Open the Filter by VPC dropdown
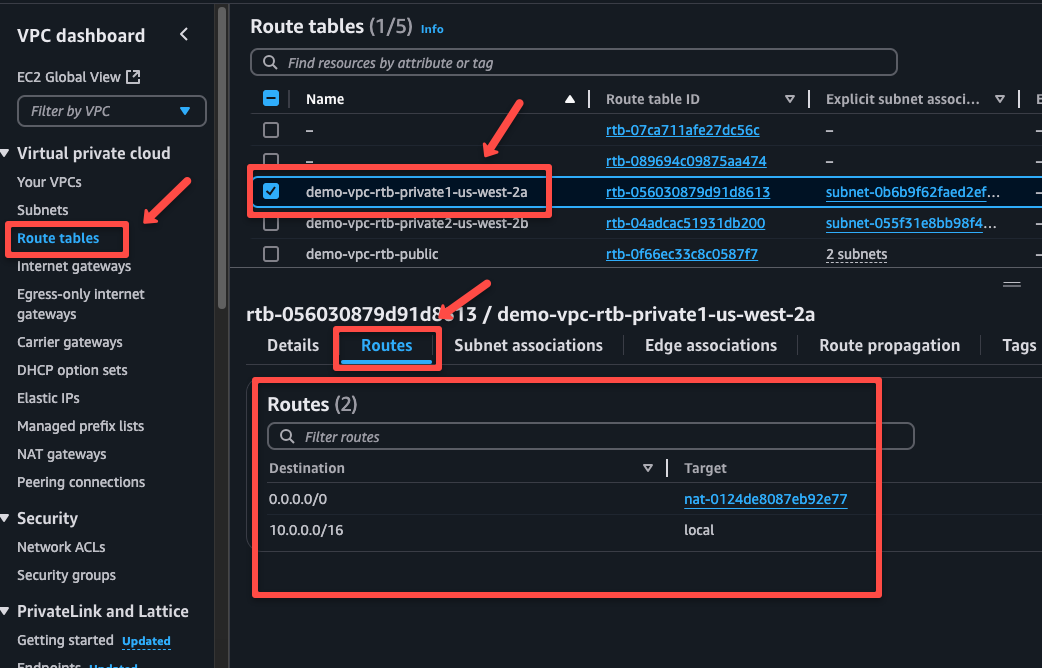 tap(111, 110)
